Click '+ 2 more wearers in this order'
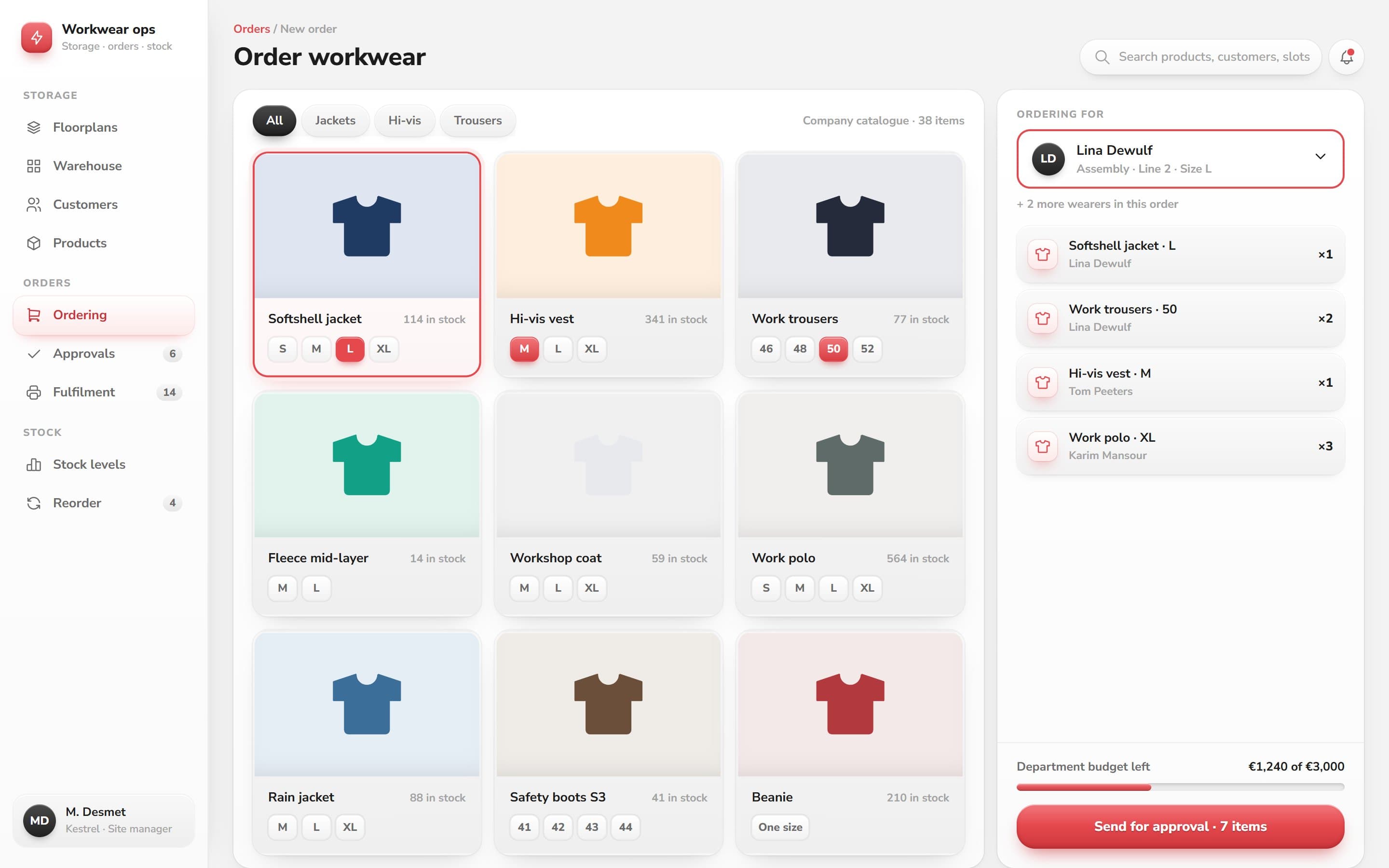The height and width of the screenshot is (868, 1389). pos(1097,204)
